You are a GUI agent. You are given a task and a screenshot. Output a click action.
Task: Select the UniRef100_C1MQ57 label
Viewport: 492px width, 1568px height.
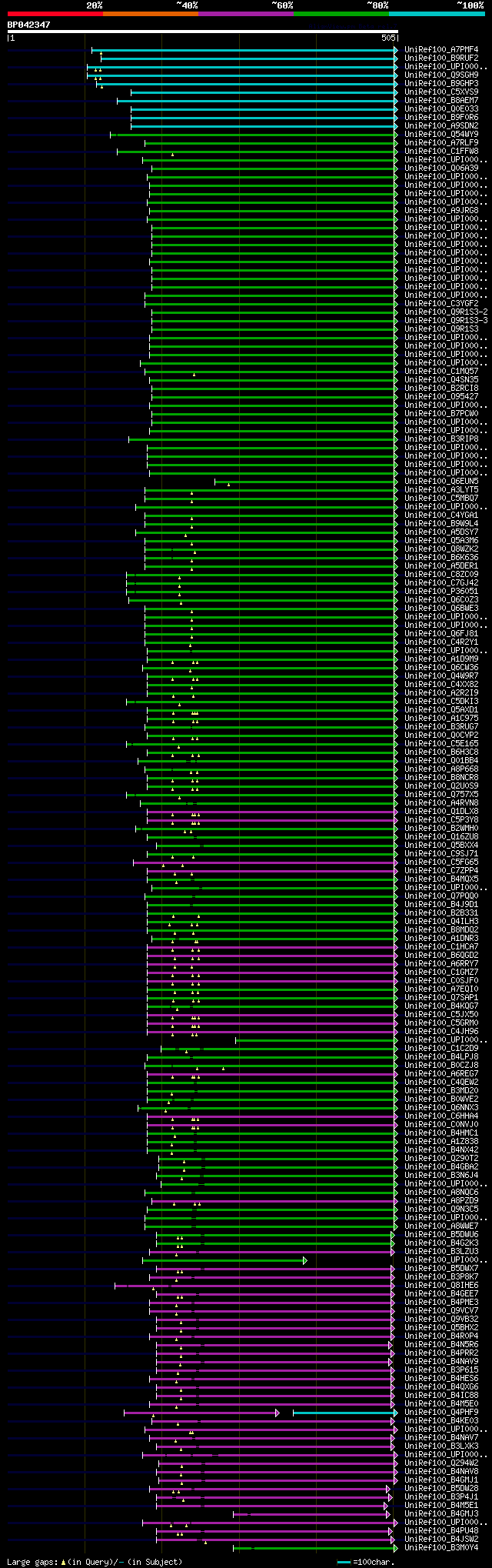(x=441, y=372)
